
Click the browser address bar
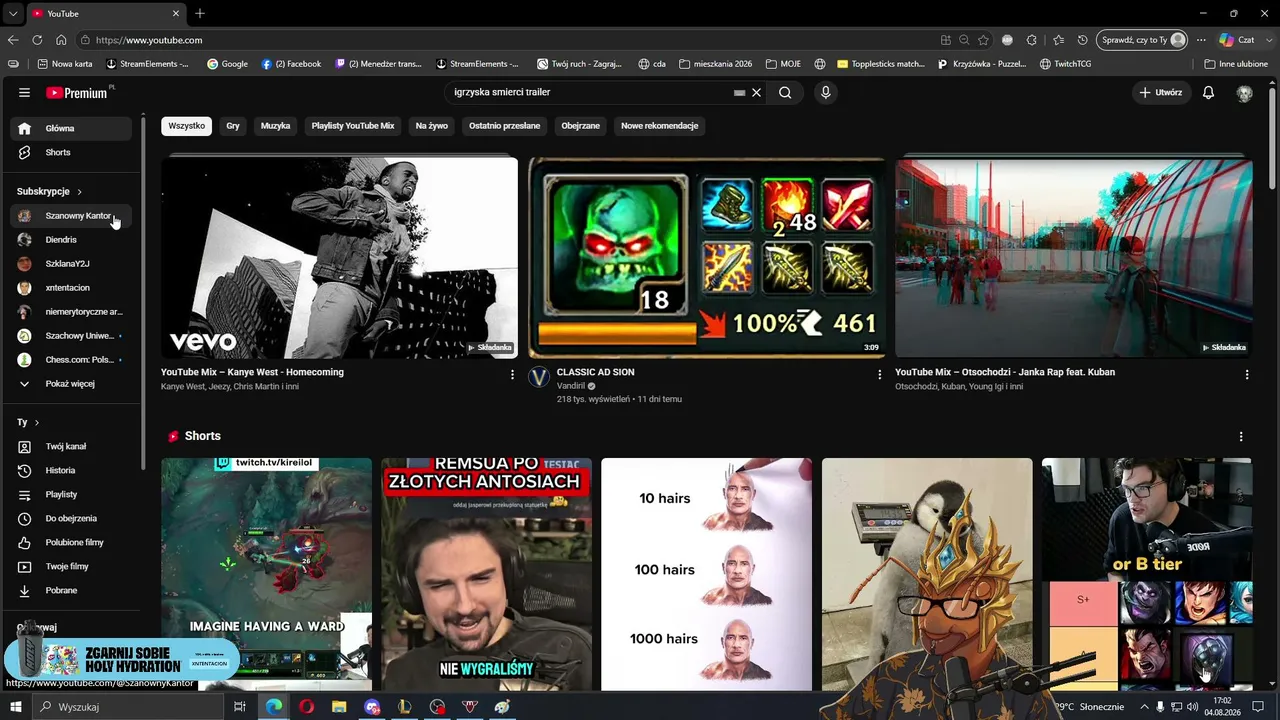(x=510, y=40)
